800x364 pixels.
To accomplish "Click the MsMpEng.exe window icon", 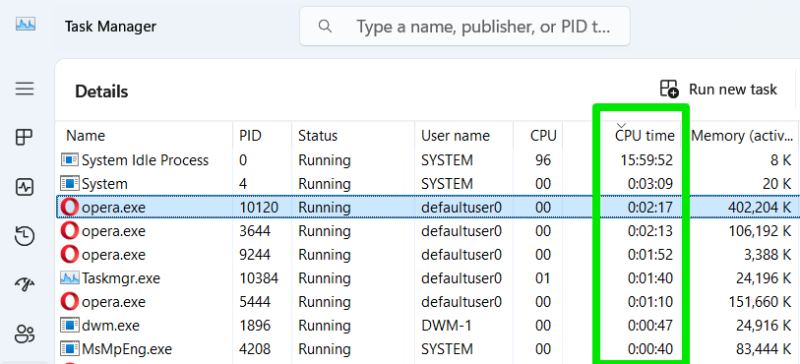I will (x=69, y=349).
